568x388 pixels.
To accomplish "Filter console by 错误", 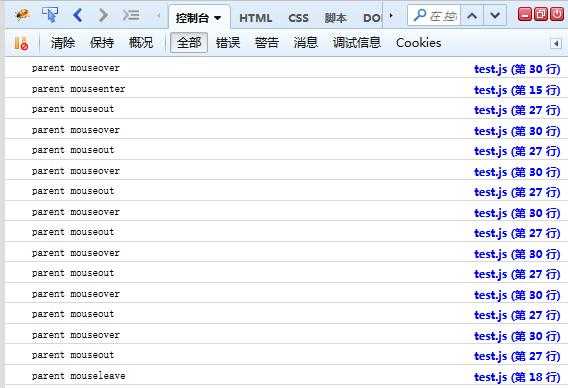I will [228, 43].
